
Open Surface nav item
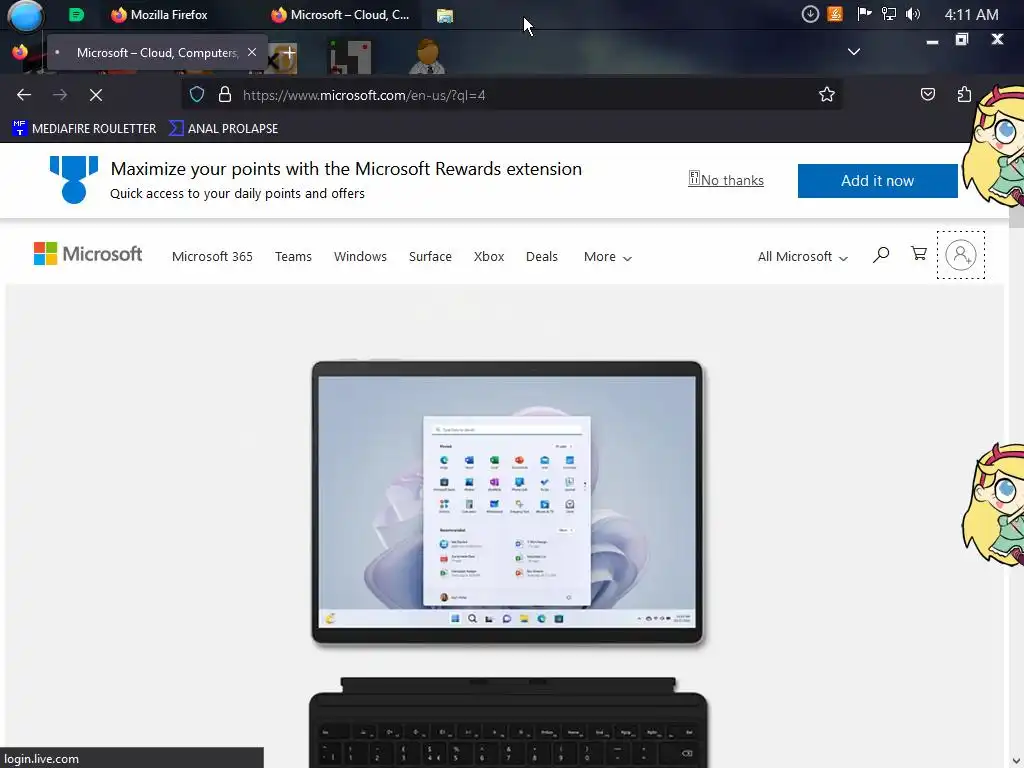tap(430, 256)
